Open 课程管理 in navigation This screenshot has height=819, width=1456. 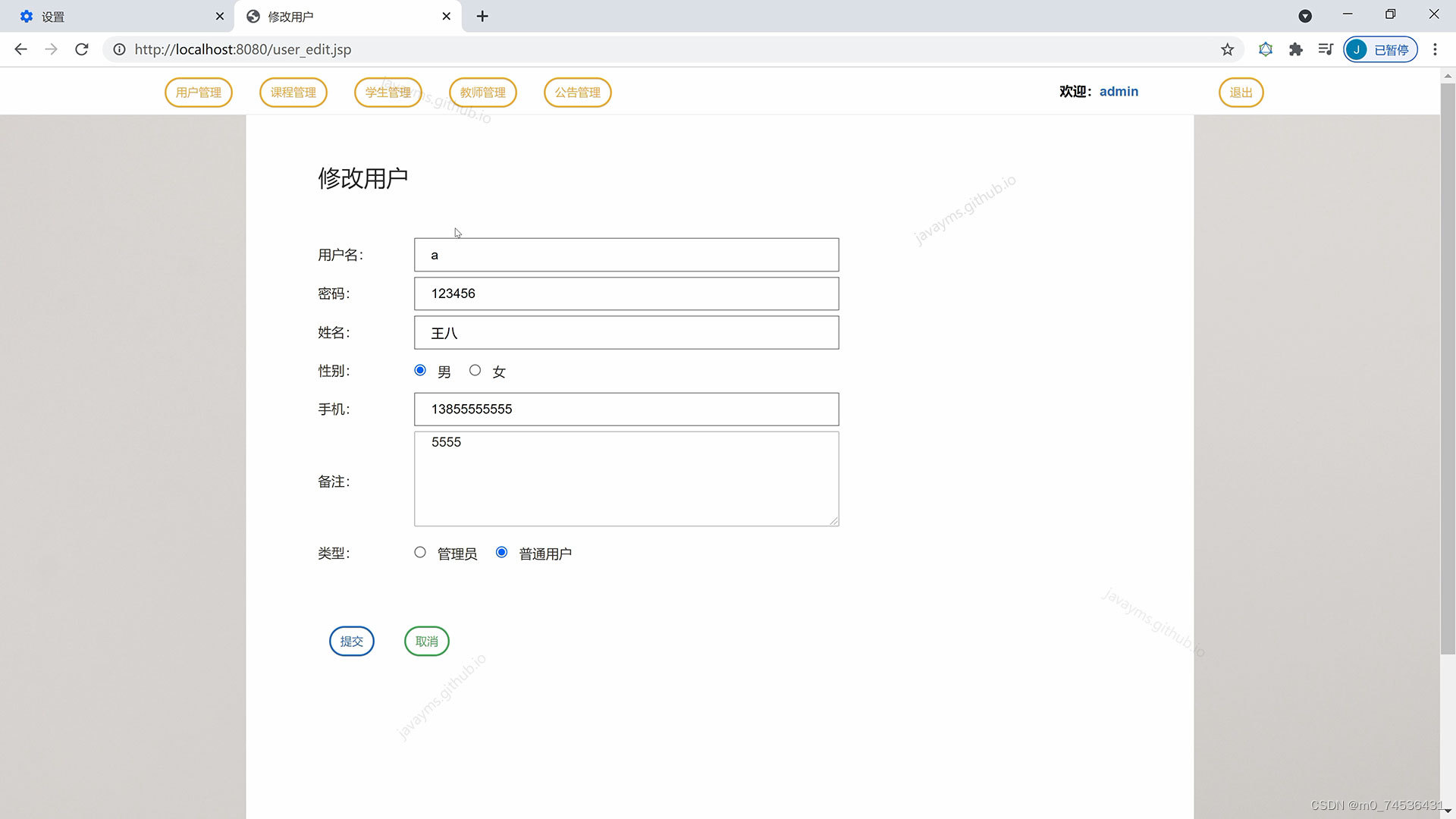(293, 93)
